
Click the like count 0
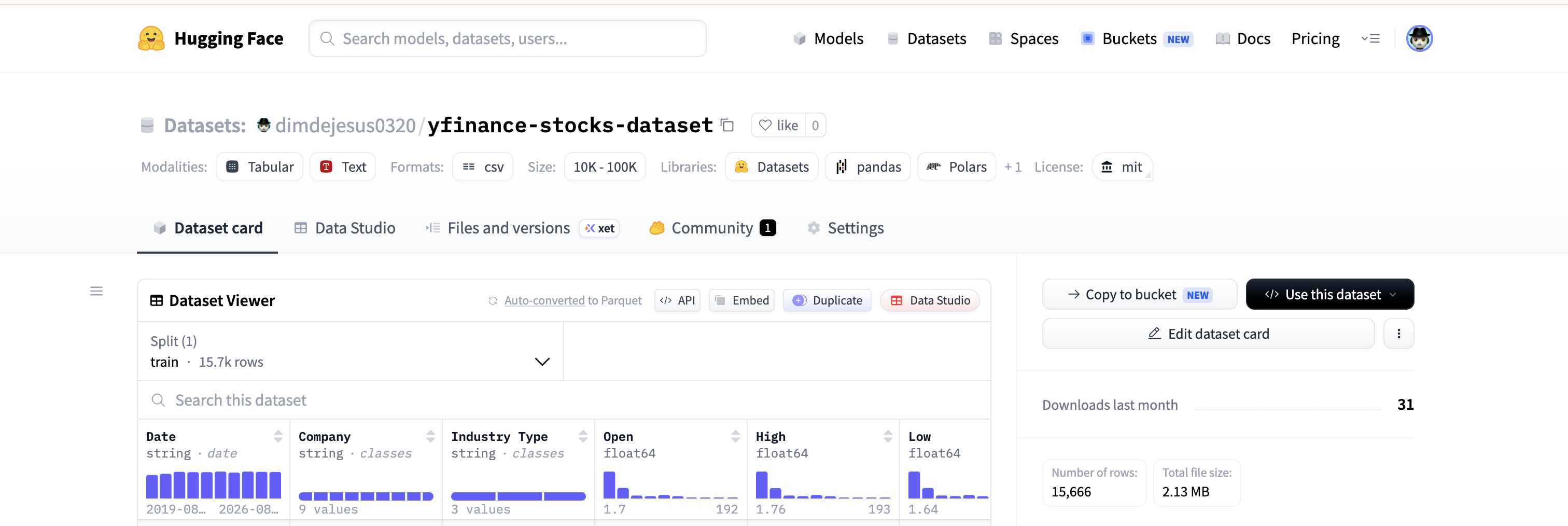tap(815, 125)
